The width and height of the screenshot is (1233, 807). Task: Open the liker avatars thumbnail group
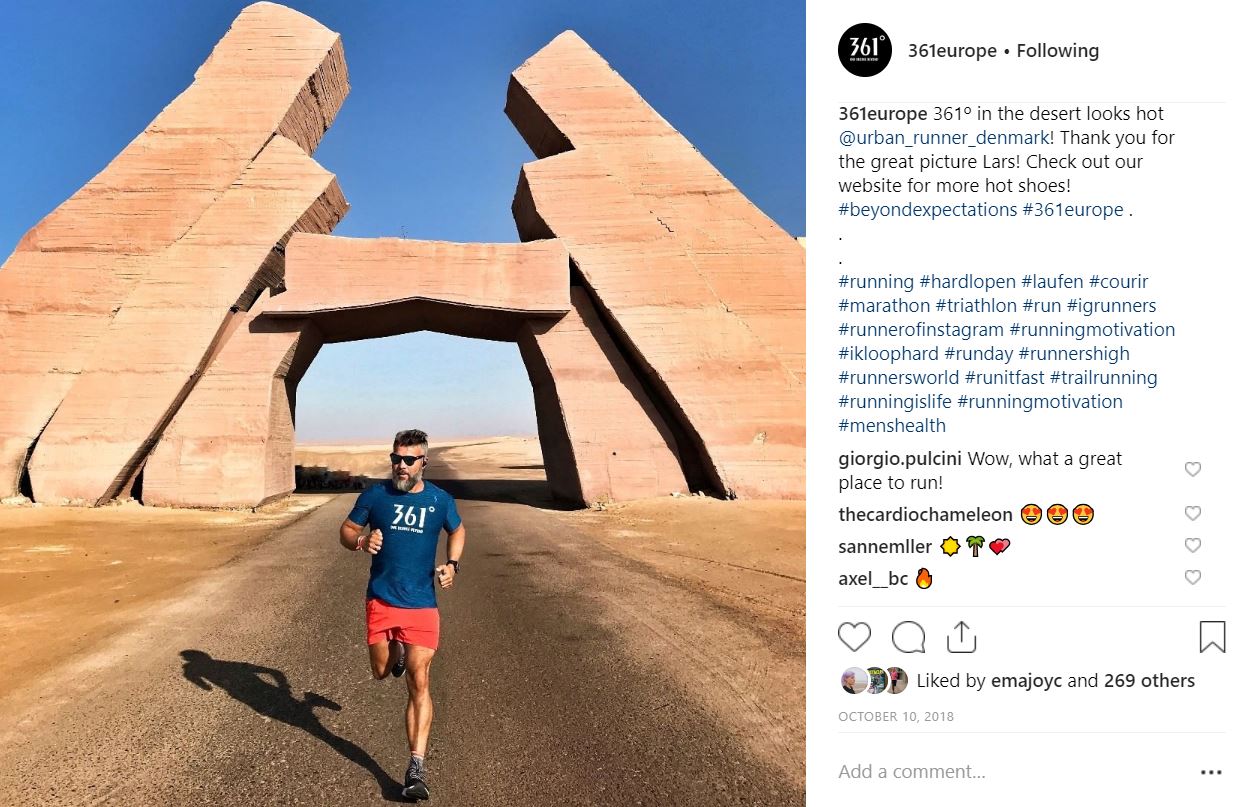click(x=874, y=681)
